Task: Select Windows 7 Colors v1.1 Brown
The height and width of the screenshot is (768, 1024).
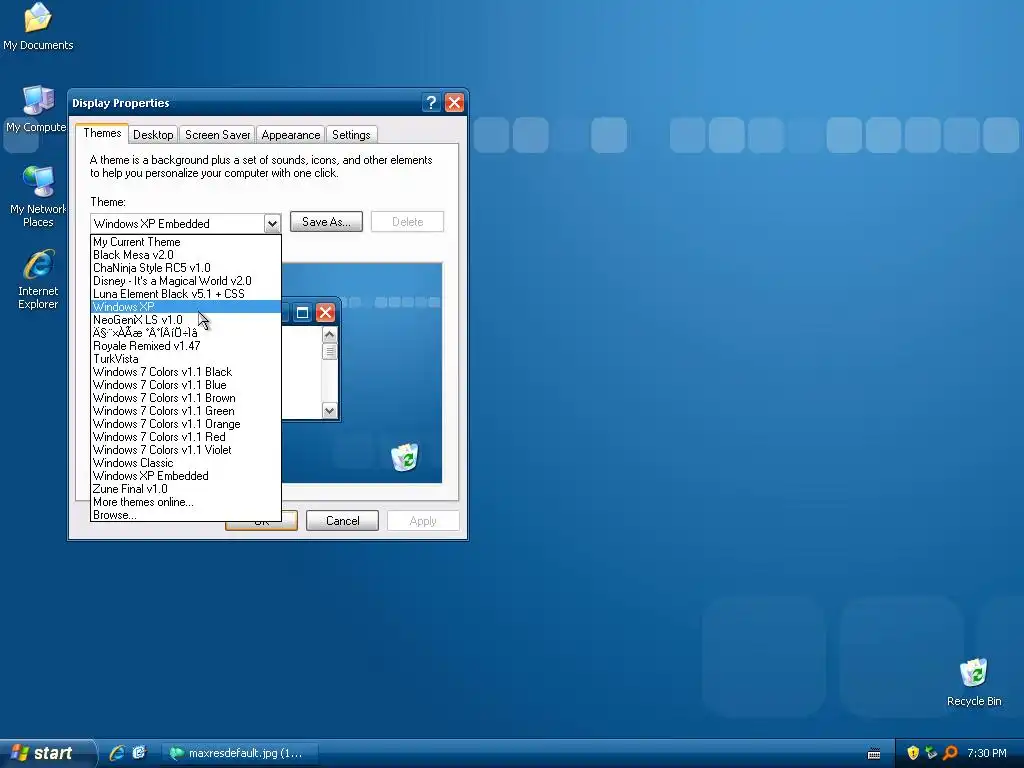Action: coord(186,398)
